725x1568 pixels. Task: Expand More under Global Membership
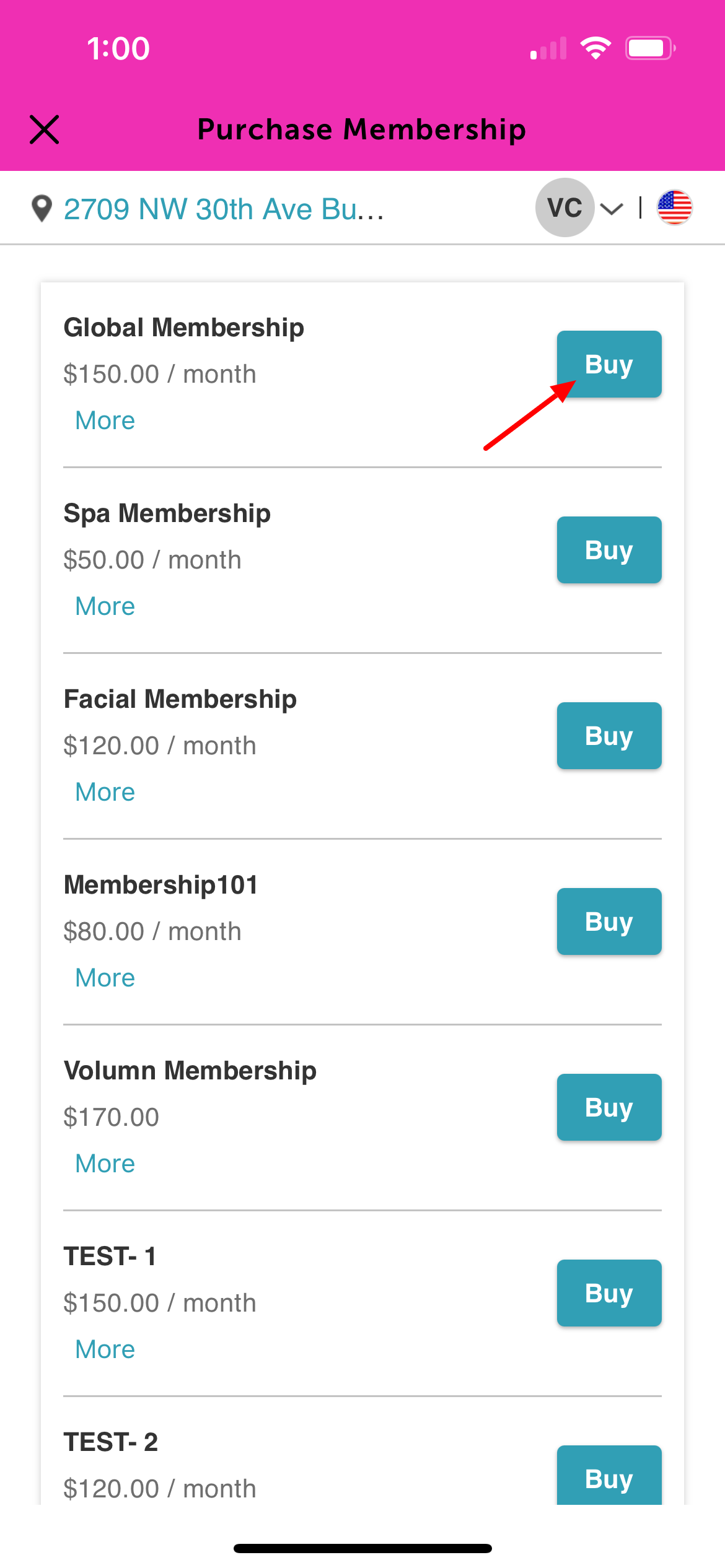(x=105, y=420)
